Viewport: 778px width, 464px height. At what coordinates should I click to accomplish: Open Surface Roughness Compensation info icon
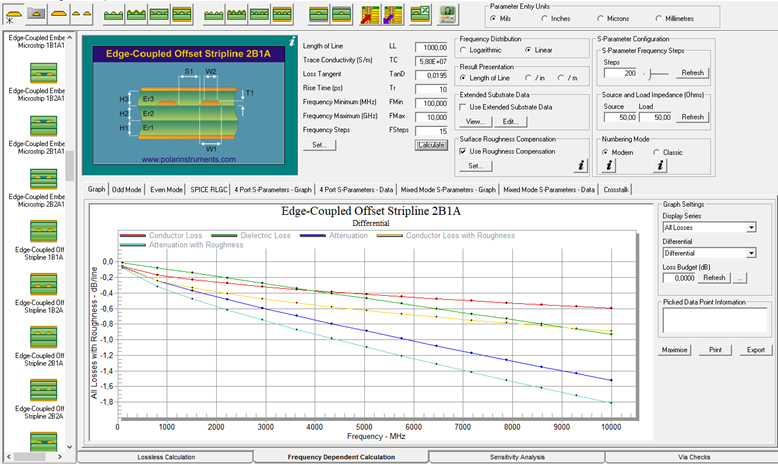click(x=581, y=165)
